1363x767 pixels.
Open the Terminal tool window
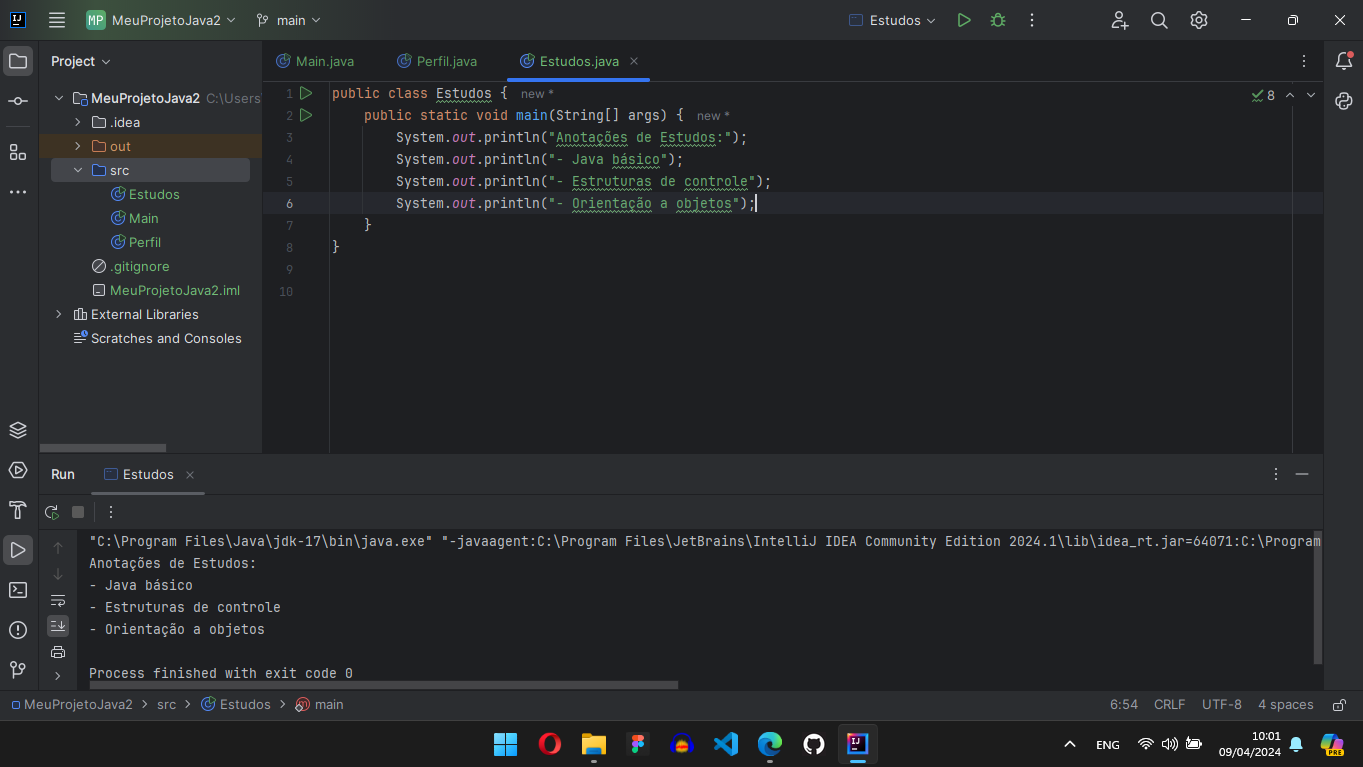18,590
